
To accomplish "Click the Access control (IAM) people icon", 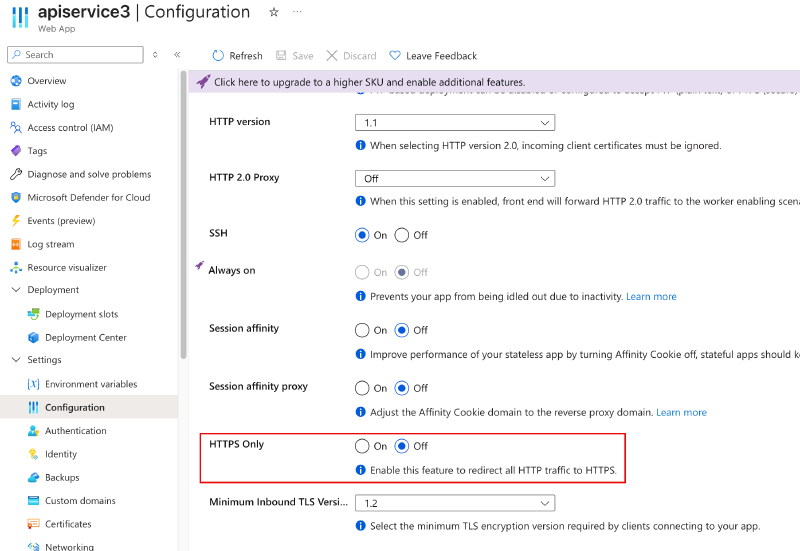I will [x=16, y=128].
